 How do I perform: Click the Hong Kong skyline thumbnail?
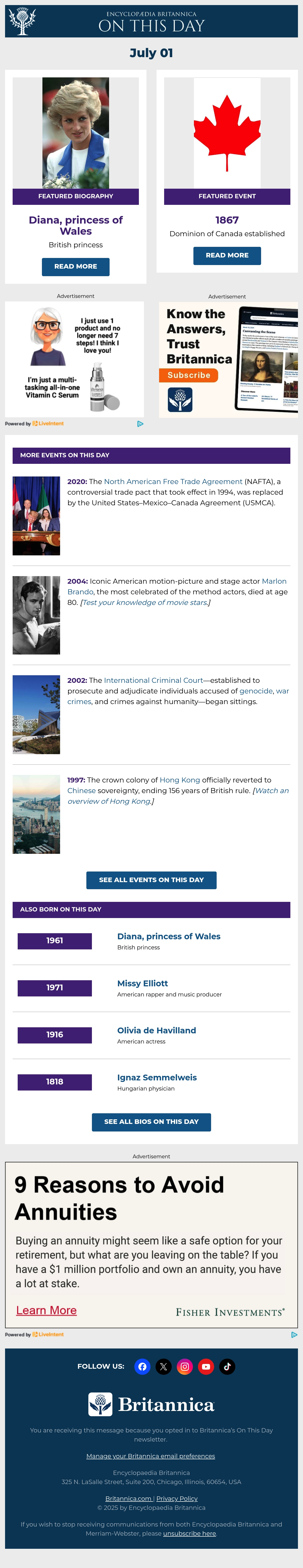click(36, 814)
